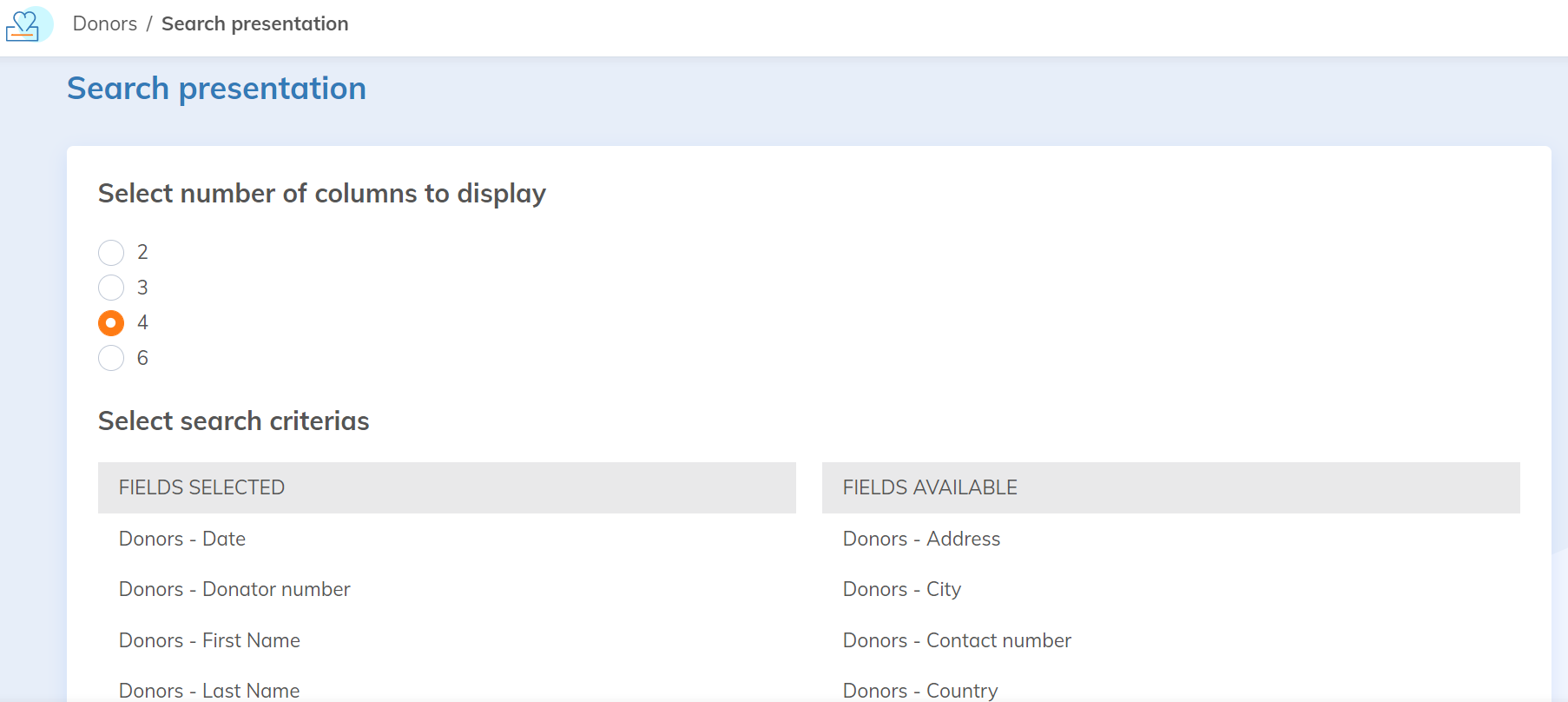Select the Donors - Date field
This screenshot has width=1568, height=702.
pyautogui.click(x=182, y=539)
